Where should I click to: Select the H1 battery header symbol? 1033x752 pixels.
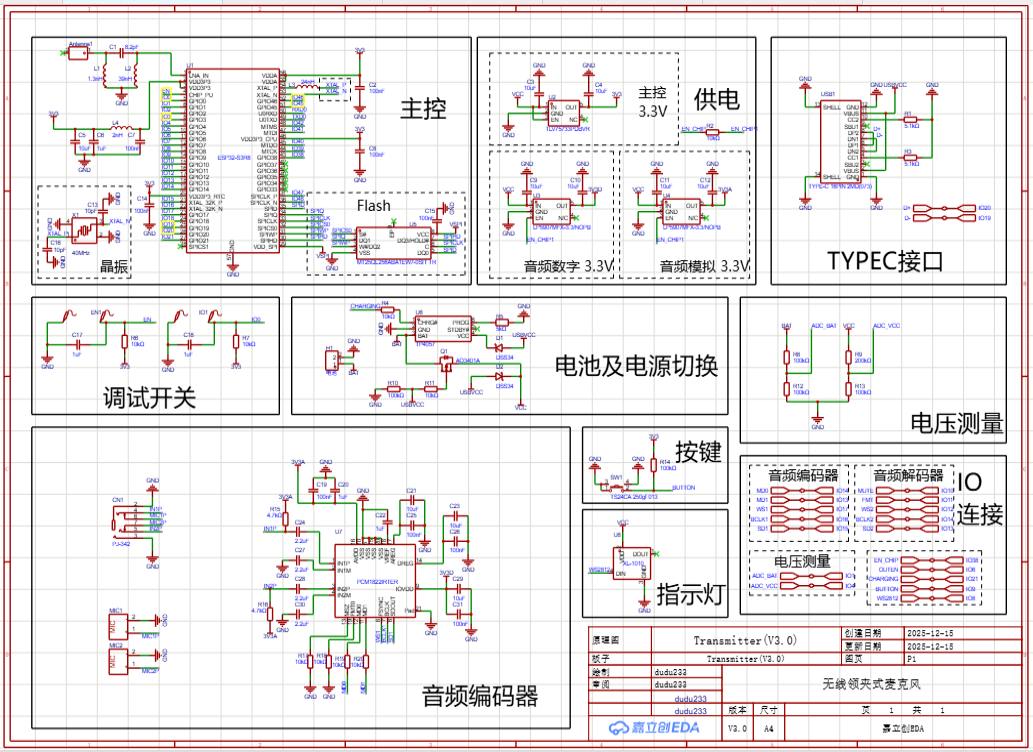click(332, 360)
